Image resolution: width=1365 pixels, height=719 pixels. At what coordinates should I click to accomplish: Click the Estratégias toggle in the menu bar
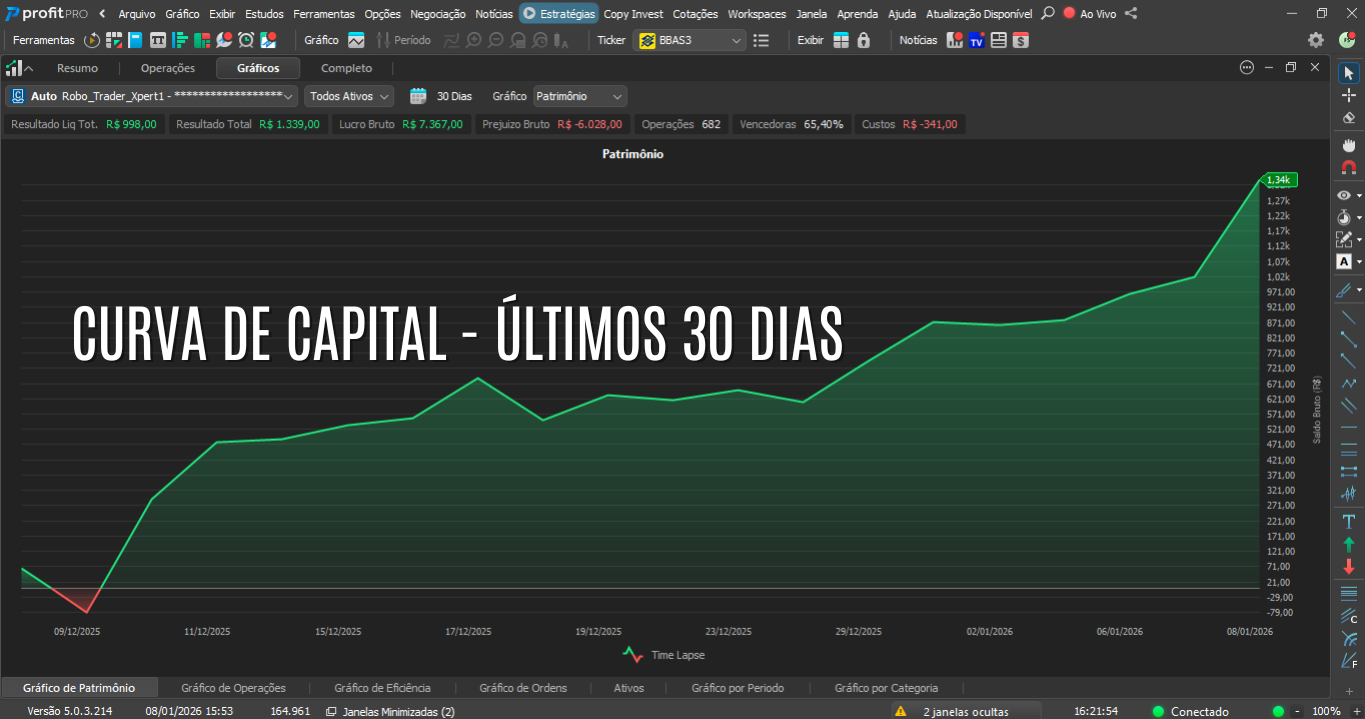tap(558, 14)
